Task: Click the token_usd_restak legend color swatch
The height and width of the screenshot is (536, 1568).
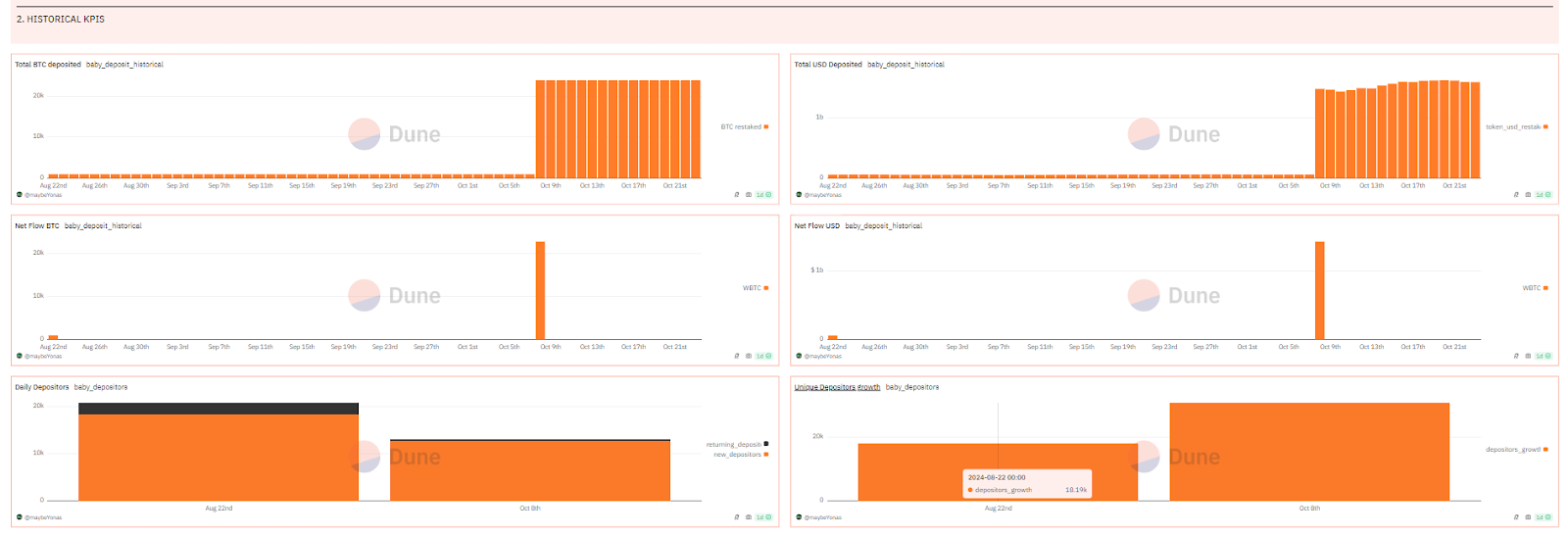Action: (1545, 126)
